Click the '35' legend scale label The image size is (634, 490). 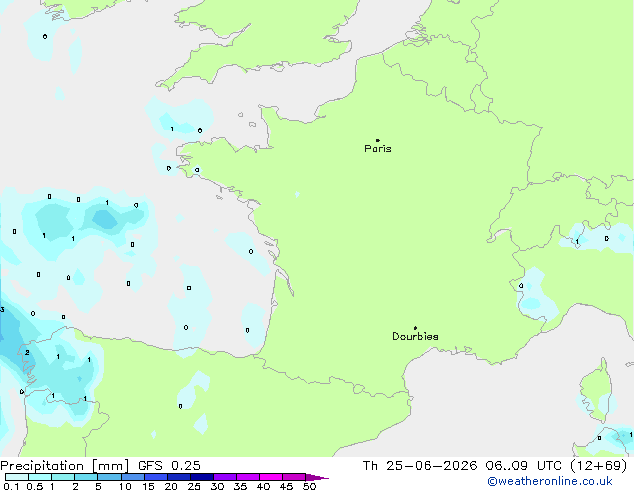pyautogui.click(x=240, y=486)
